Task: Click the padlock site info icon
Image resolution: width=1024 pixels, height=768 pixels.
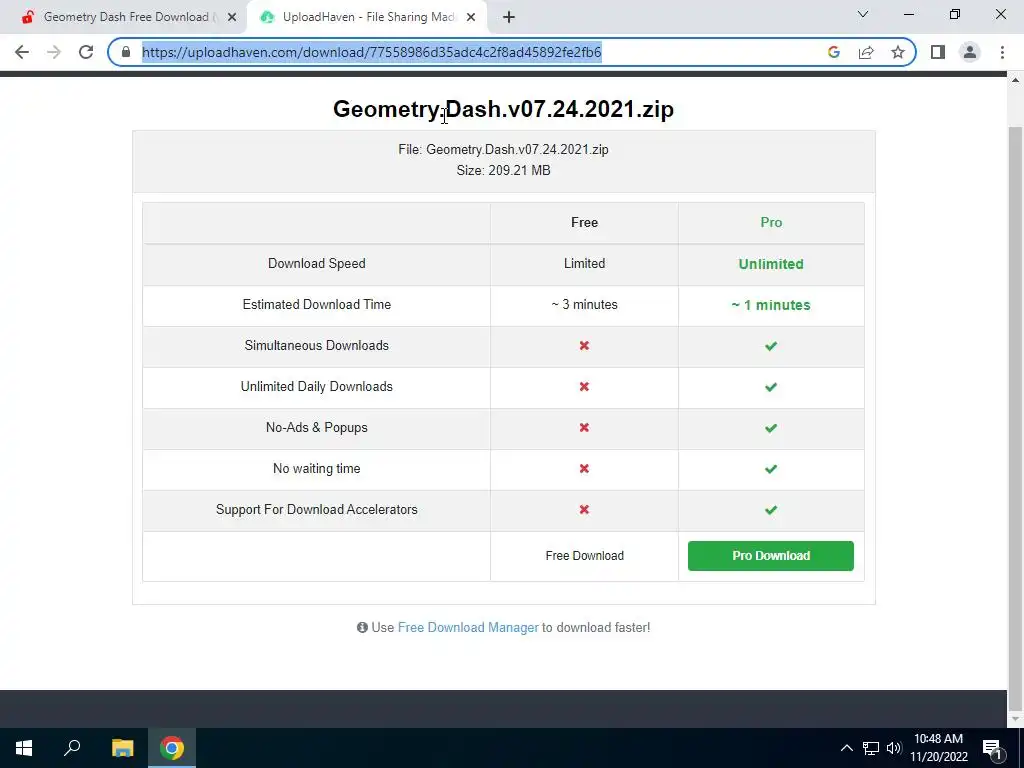Action: pyautogui.click(x=126, y=52)
